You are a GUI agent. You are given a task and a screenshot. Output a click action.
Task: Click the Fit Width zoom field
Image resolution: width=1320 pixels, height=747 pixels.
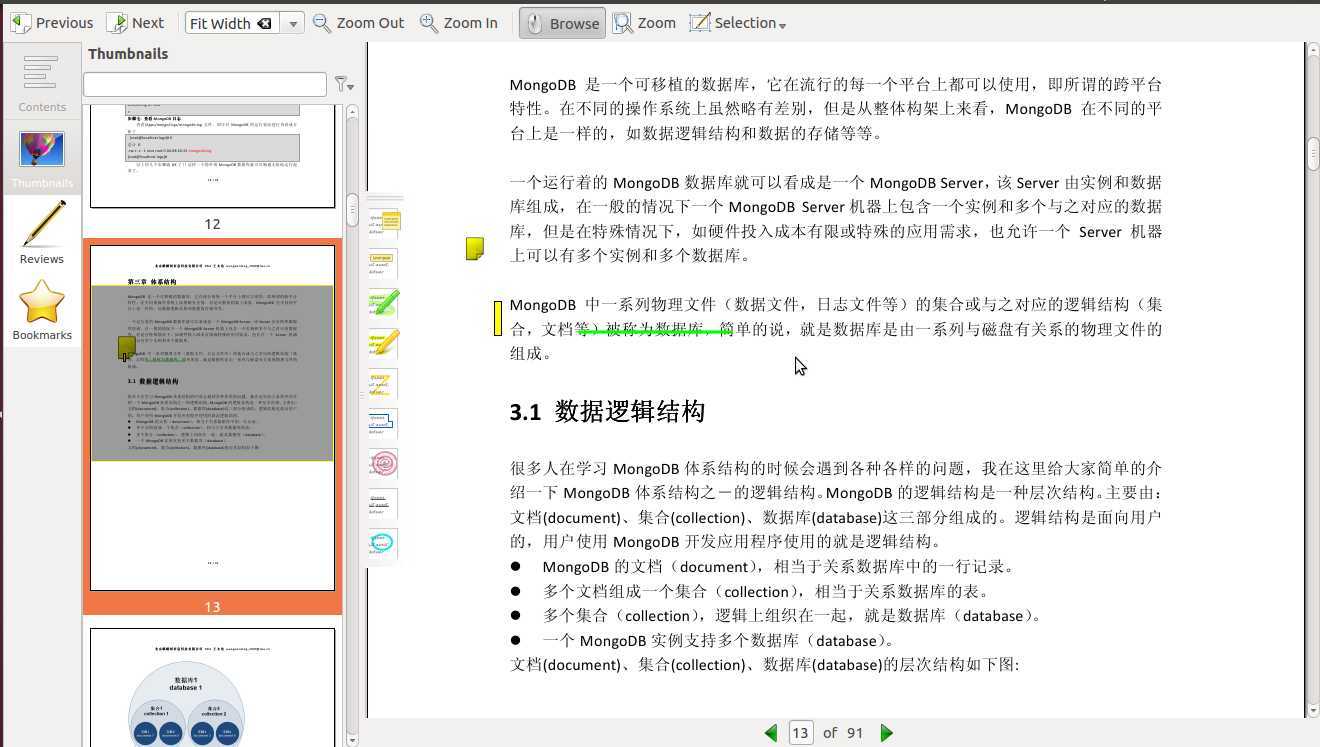click(x=231, y=23)
